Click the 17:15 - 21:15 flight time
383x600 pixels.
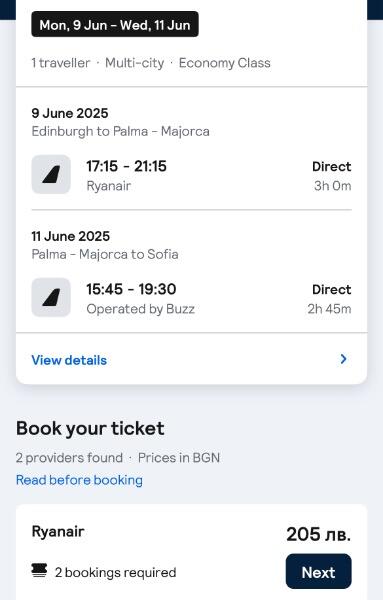click(126, 166)
